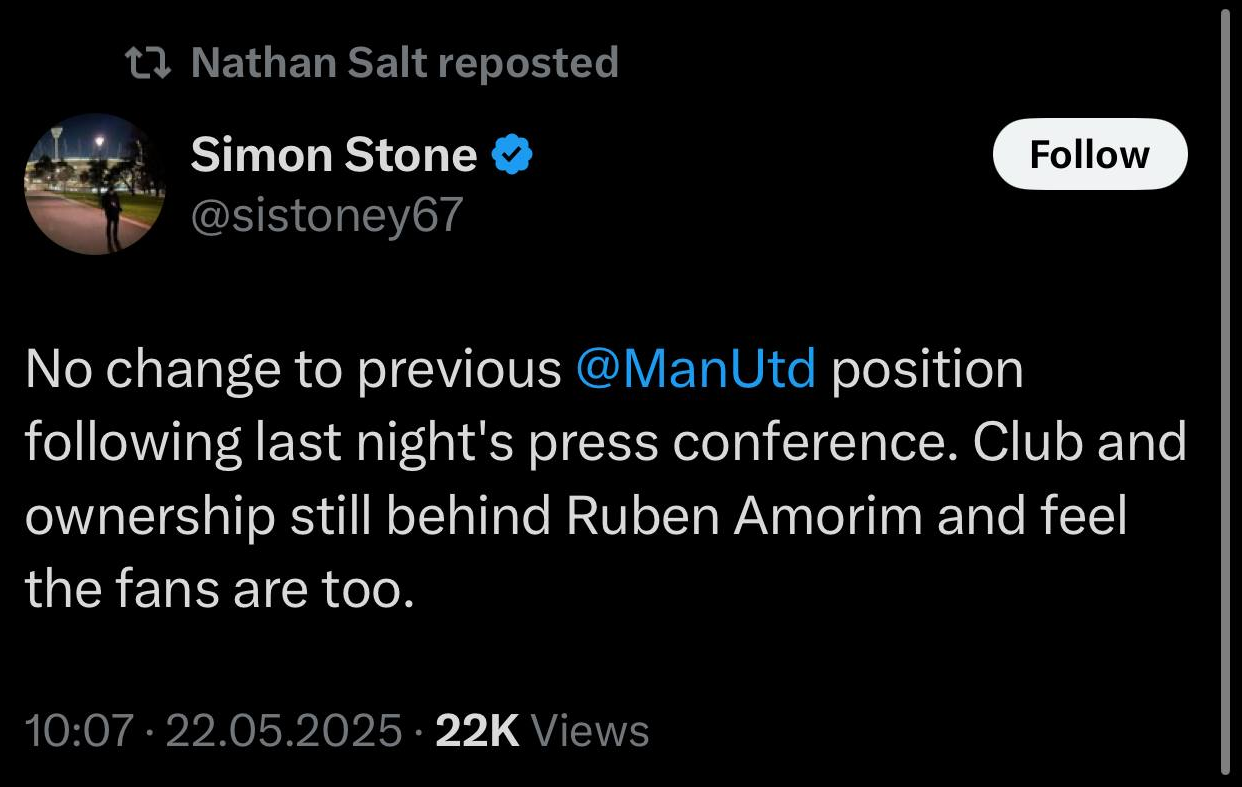The image size is (1242, 787).
Task: Click the Simon Stone display name
Action: [x=334, y=156]
